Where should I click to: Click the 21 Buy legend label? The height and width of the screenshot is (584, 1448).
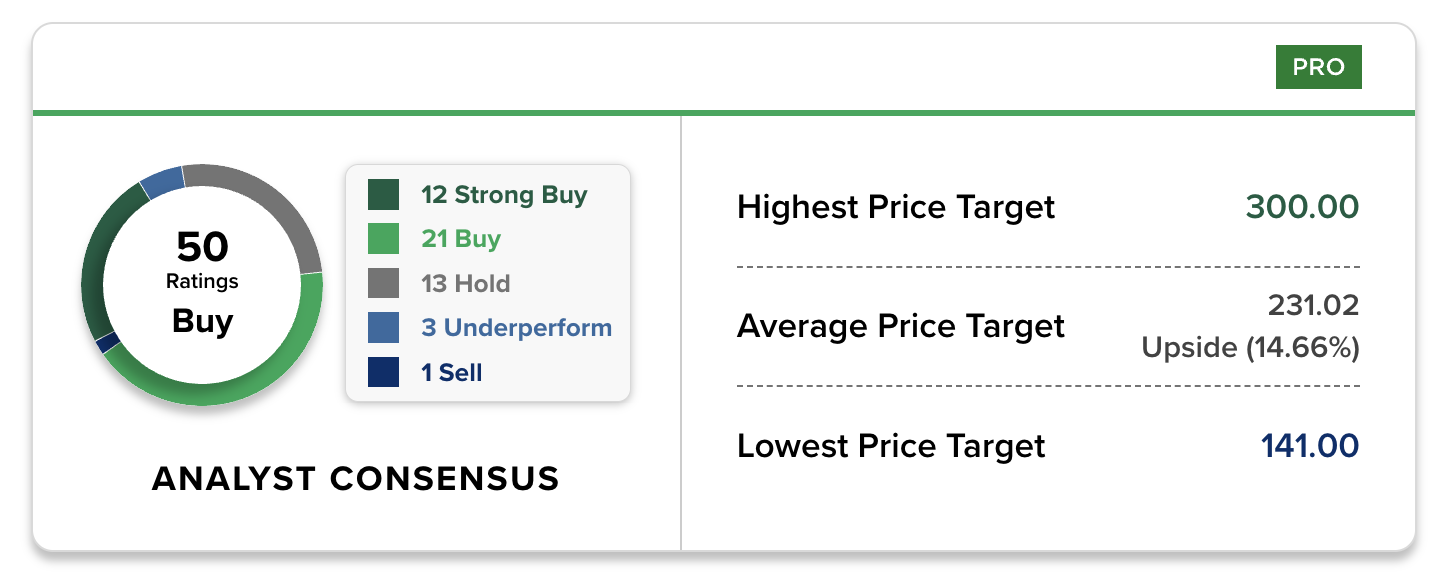[461, 240]
